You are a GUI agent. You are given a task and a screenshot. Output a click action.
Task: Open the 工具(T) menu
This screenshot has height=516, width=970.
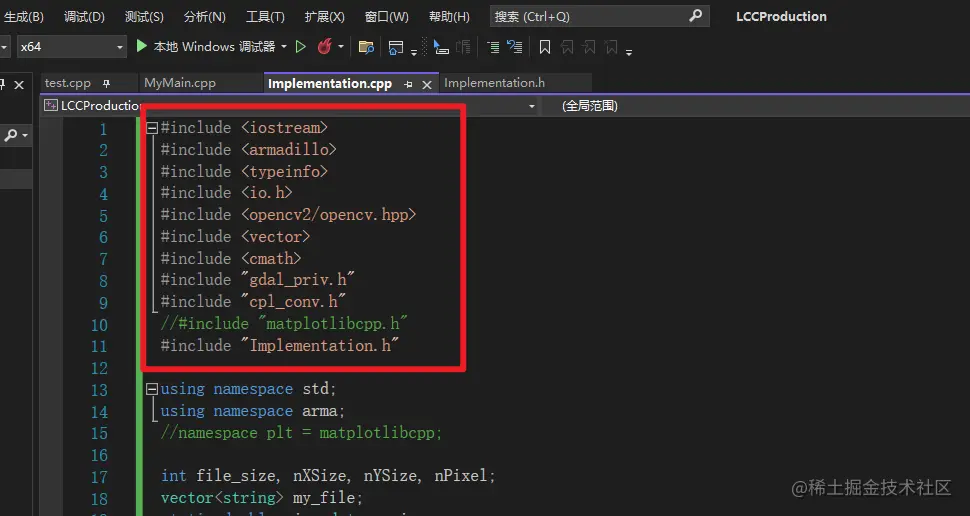[265, 17]
